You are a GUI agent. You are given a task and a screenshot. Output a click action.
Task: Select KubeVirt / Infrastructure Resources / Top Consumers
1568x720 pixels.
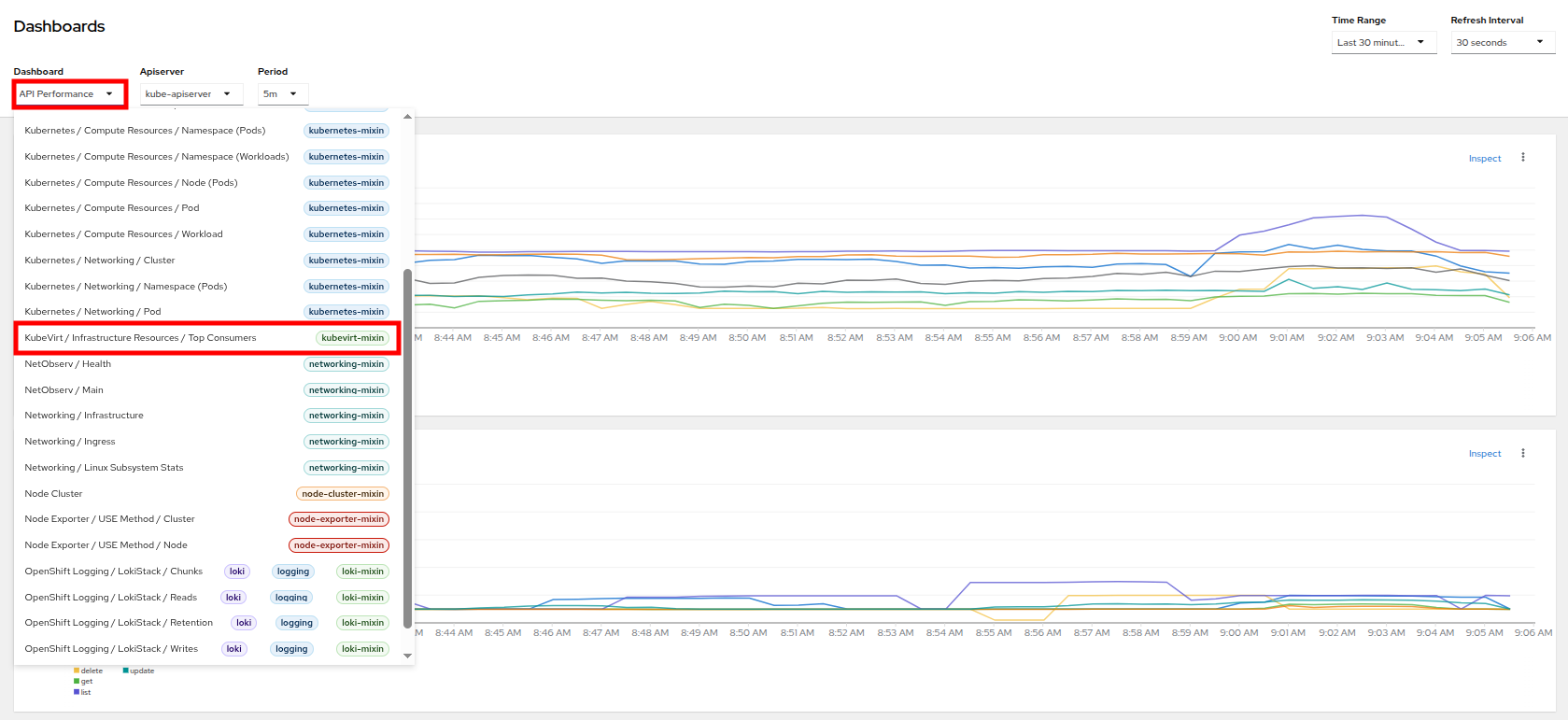coord(140,338)
